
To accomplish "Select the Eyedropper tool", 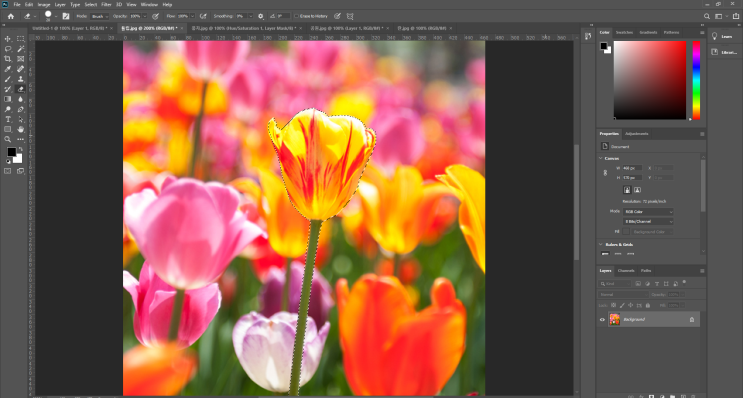I will click(x=8, y=69).
